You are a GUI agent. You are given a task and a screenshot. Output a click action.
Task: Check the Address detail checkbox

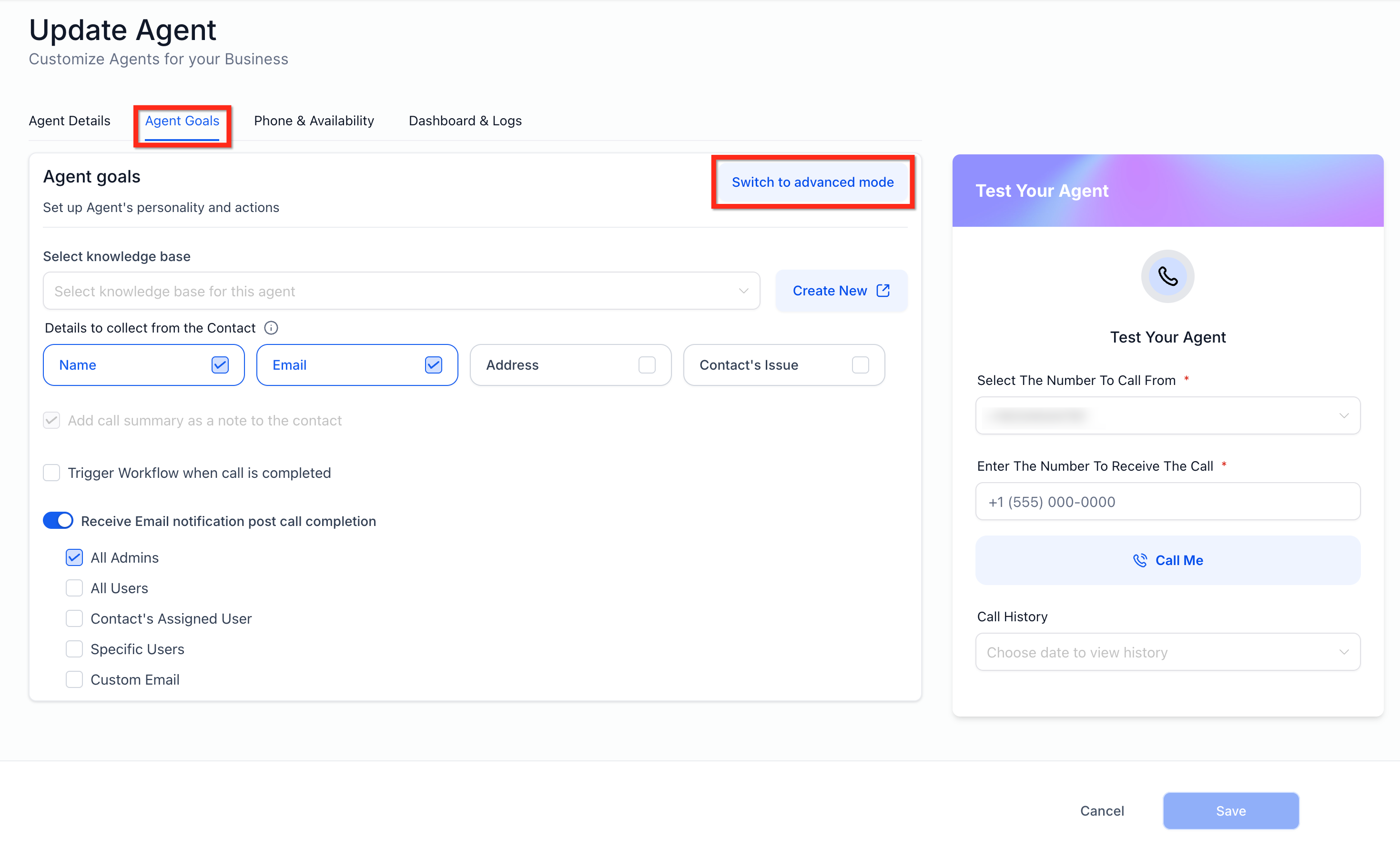(x=647, y=364)
